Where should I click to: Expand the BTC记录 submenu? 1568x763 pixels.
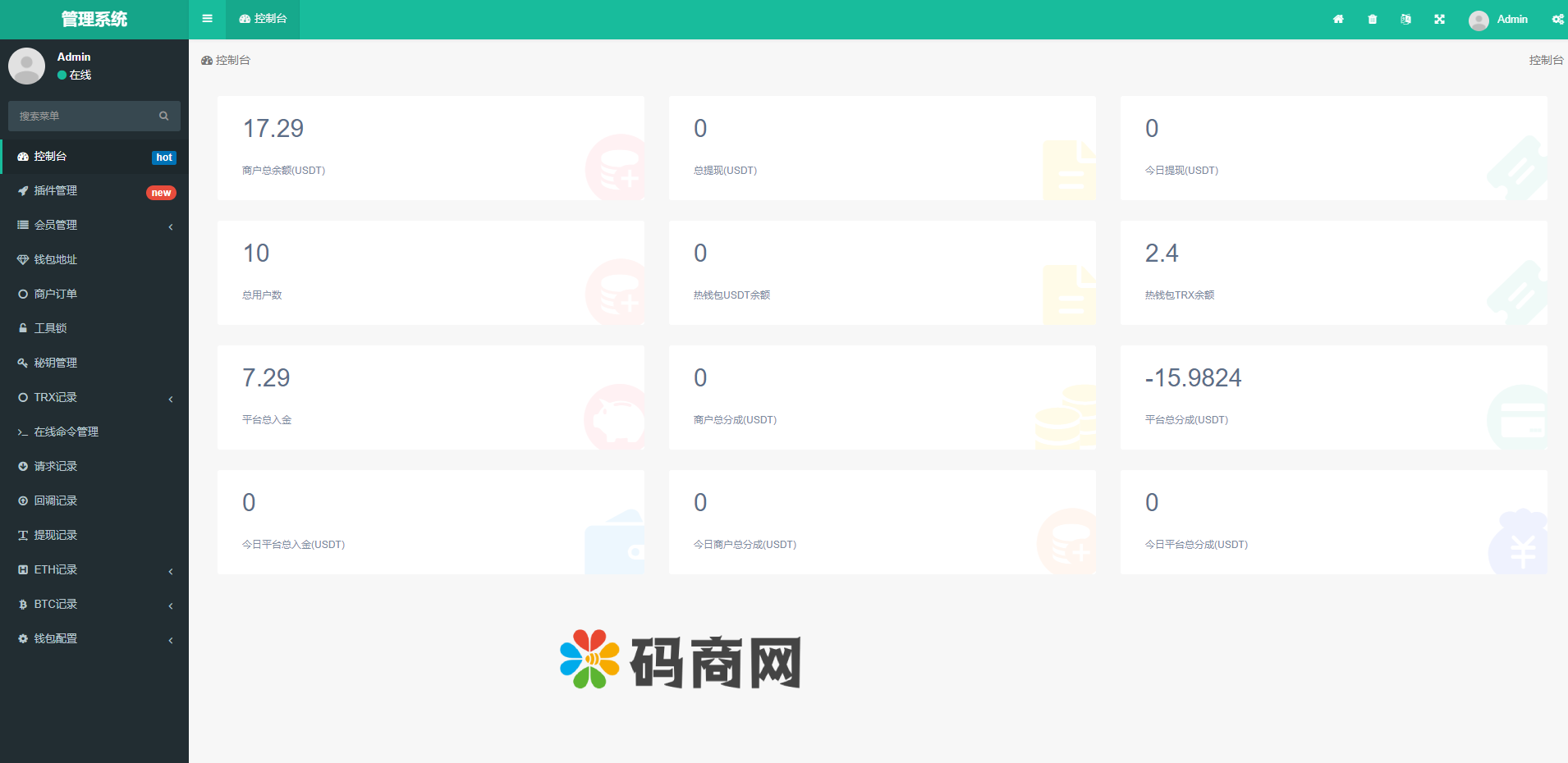(x=94, y=604)
